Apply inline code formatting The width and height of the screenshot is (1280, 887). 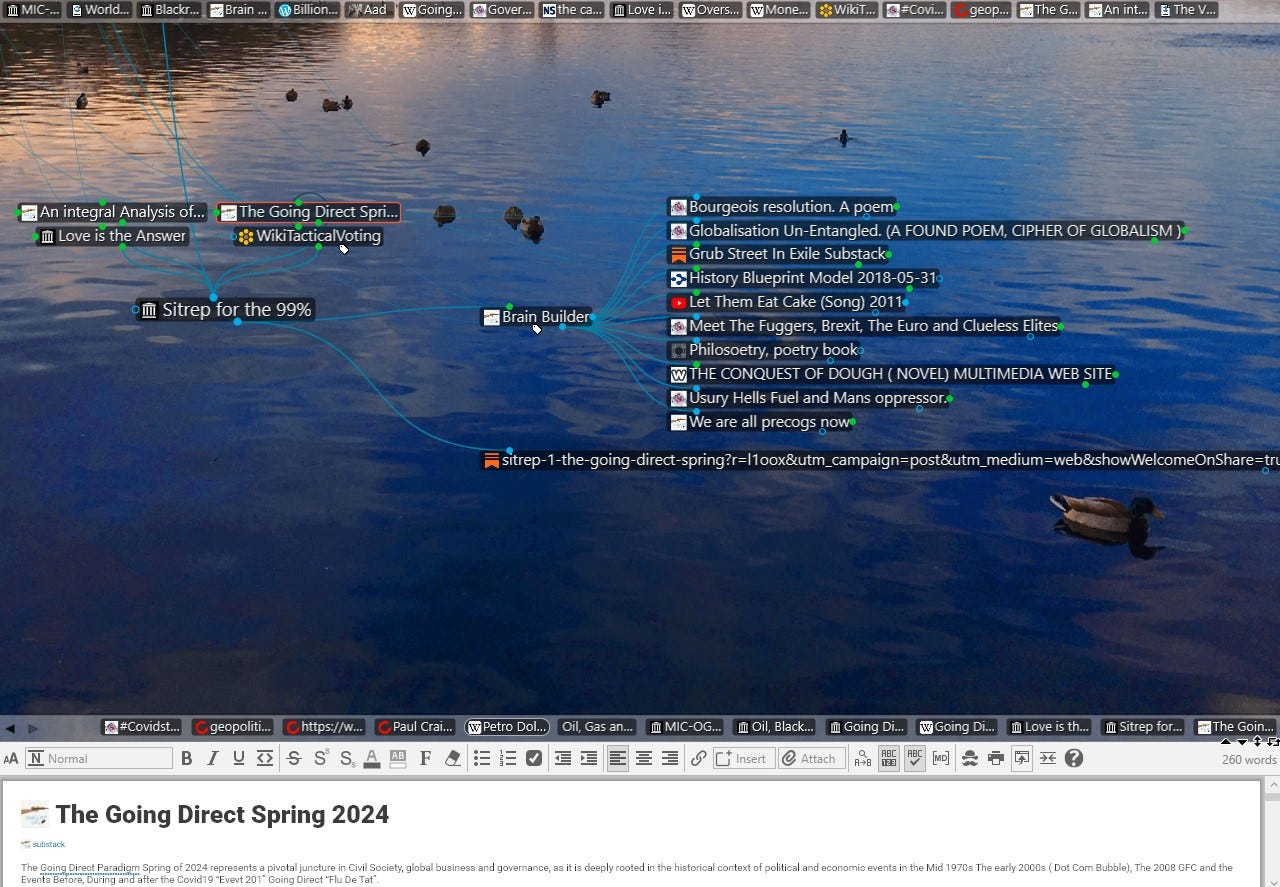[264, 758]
